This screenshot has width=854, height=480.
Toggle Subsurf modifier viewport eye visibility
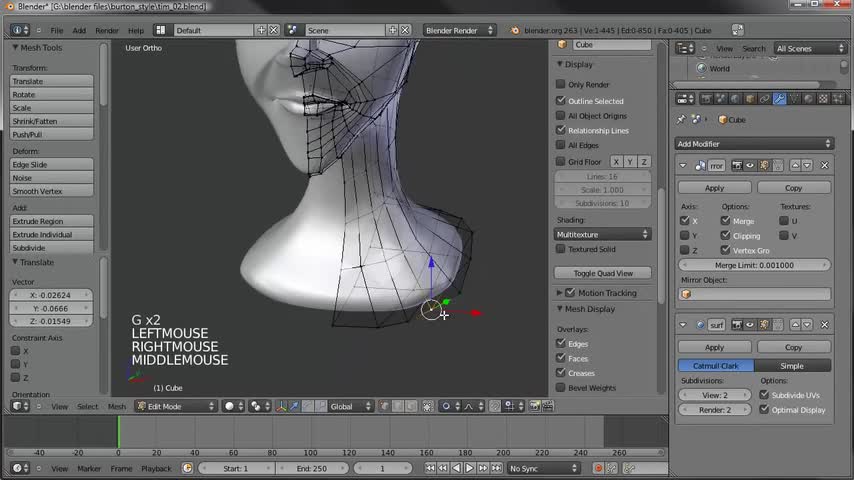(x=750, y=325)
